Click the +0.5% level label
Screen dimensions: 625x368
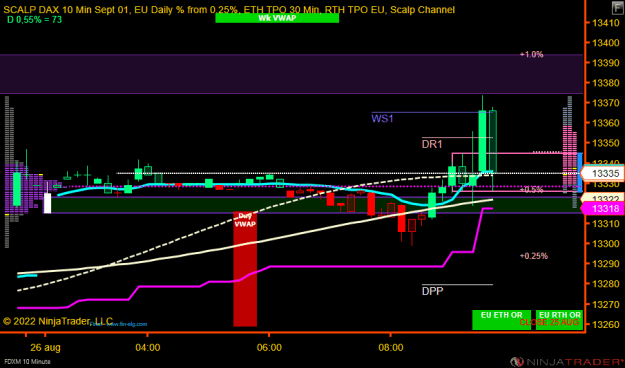[x=531, y=190]
